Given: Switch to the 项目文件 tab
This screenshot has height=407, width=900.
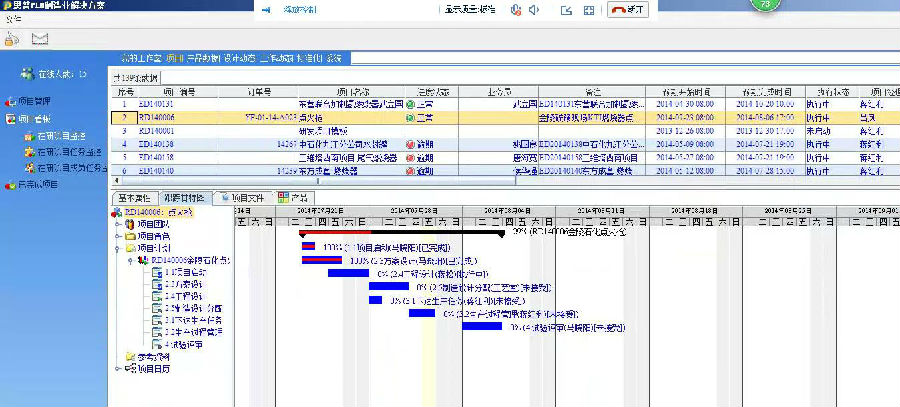Looking at the screenshot, I should [244, 197].
